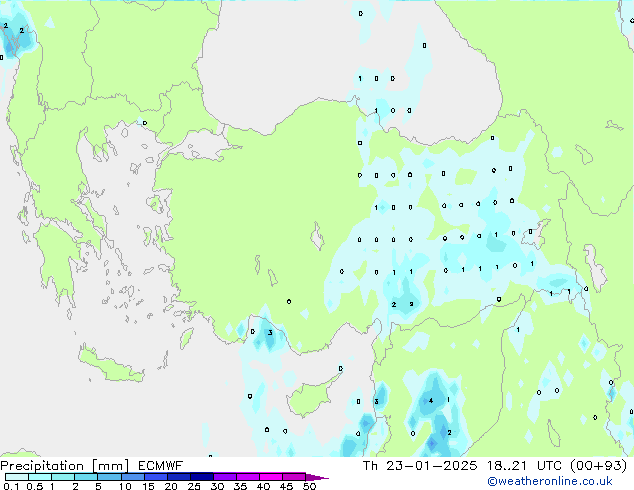Click the forecast date 'Th 23-01-2025'

tap(420, 466)
